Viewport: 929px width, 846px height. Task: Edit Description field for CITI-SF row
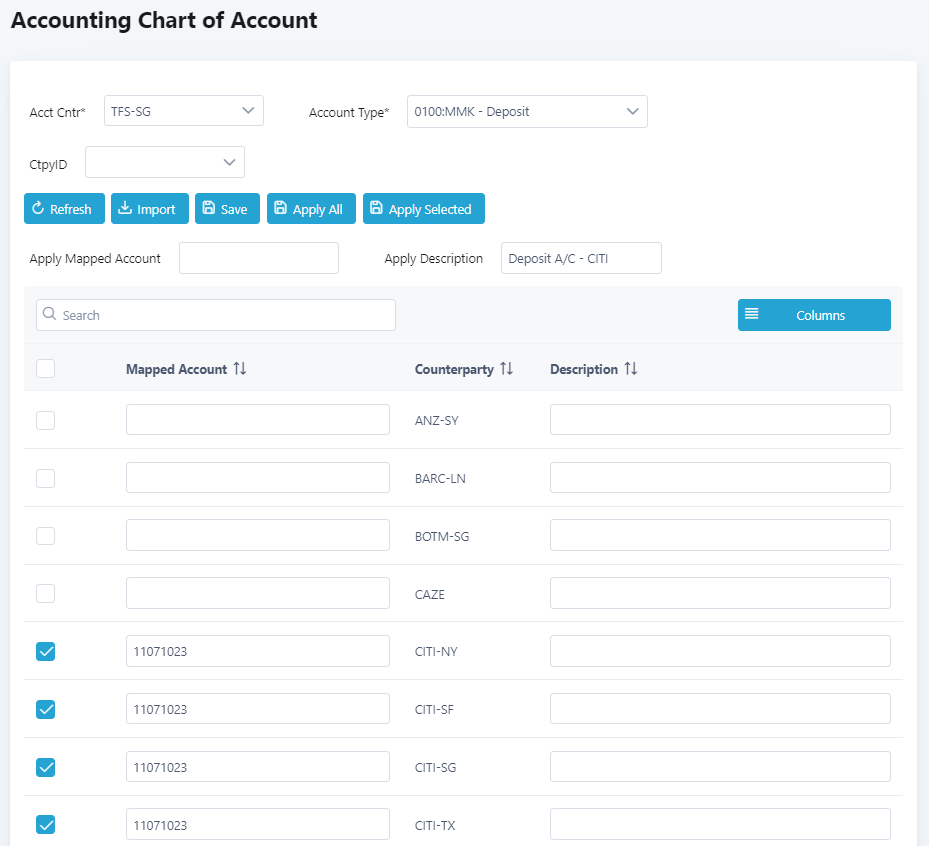[x=720, y=709]
